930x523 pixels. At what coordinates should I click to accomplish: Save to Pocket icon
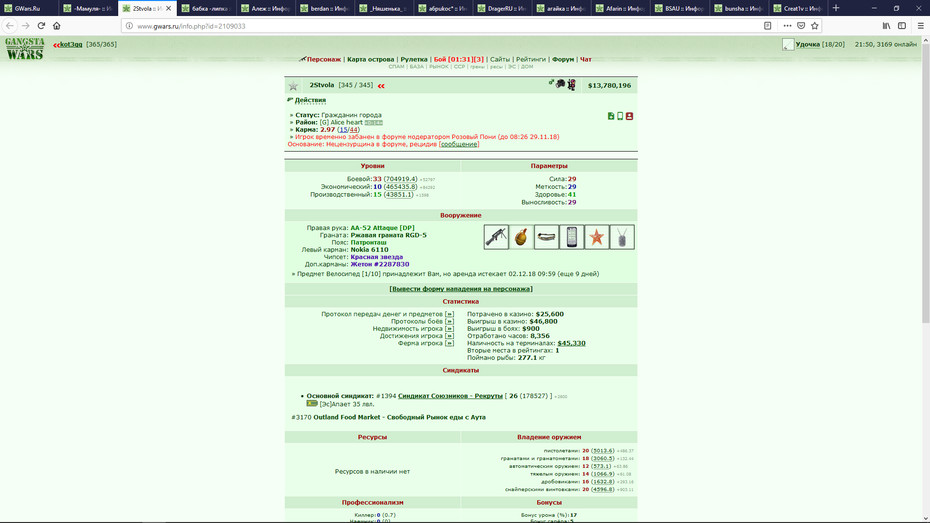801,25
